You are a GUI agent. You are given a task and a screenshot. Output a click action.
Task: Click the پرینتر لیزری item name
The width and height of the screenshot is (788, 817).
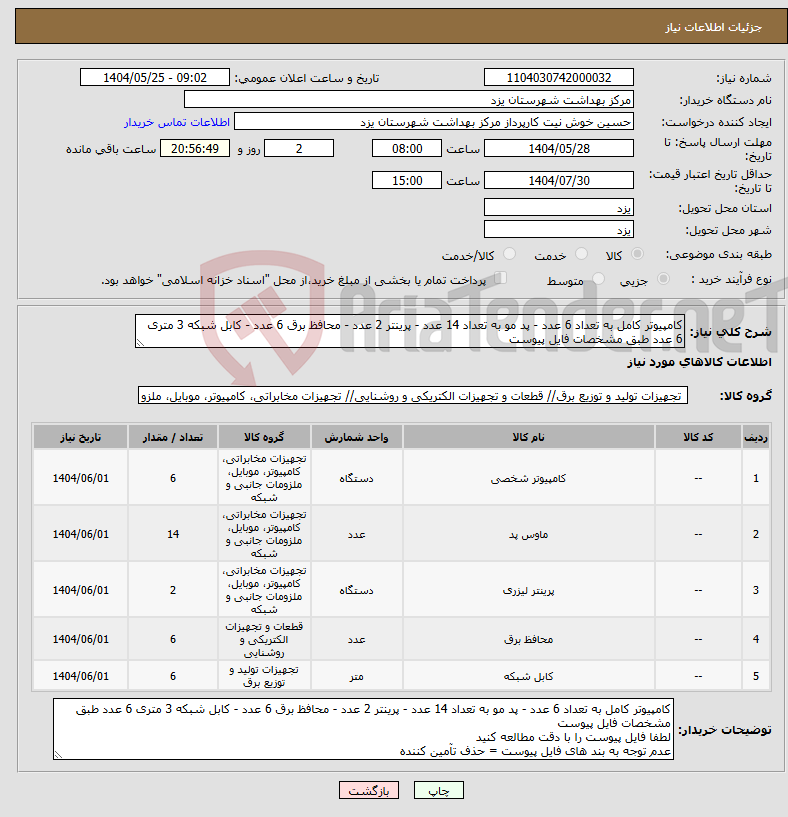pos(528,590)
